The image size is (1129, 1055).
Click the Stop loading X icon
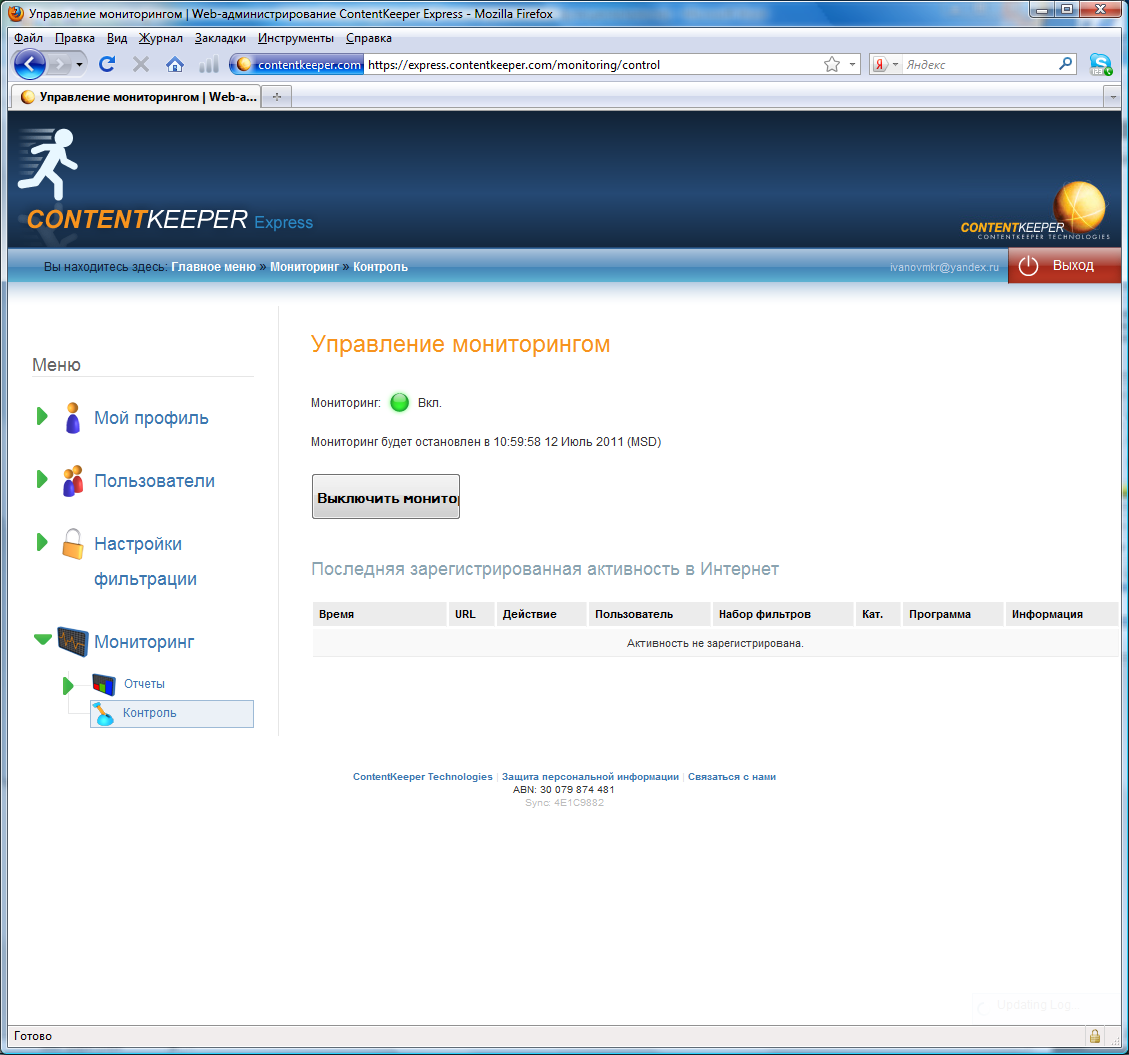[141, 64]
